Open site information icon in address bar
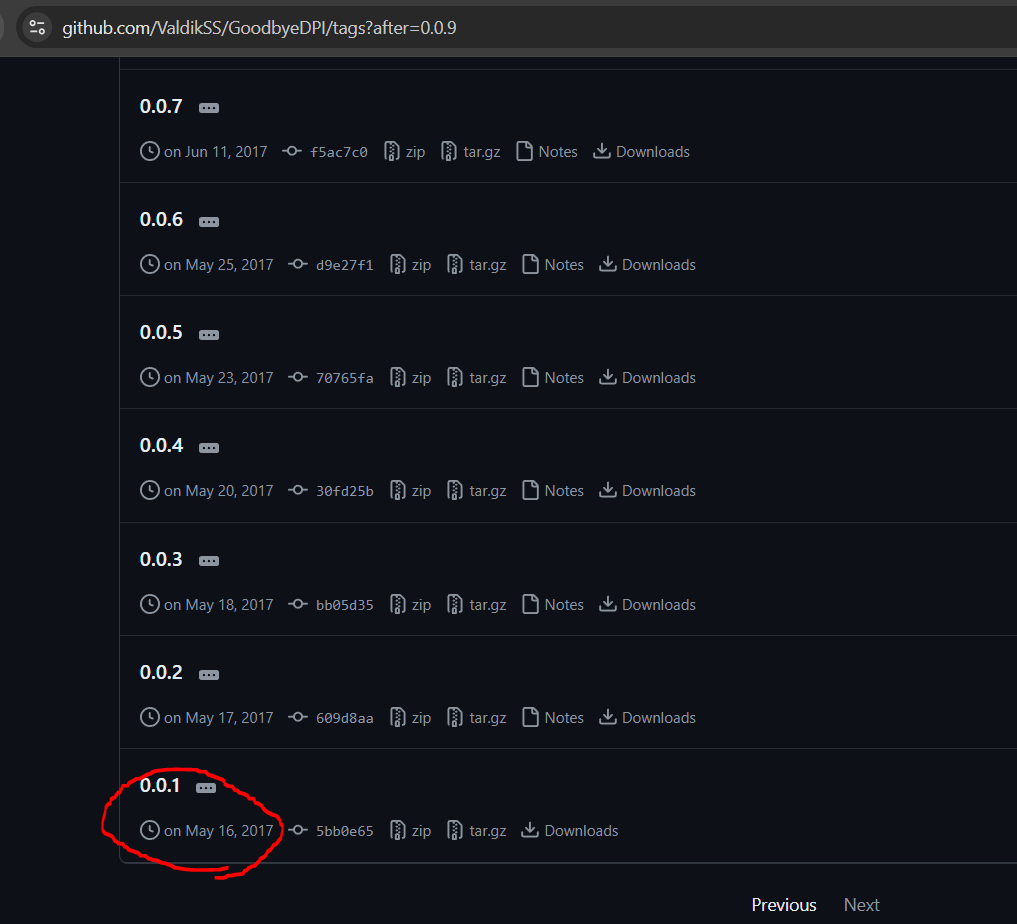This screenshot has height=924, width=1017. coord(37,27)
